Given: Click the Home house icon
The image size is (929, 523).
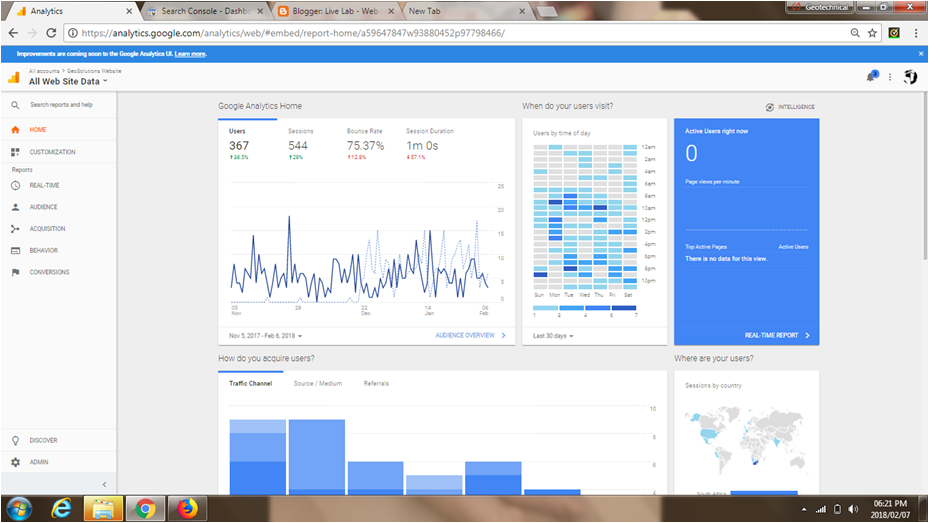Looking at the screenshot, I should click(15, 130).
